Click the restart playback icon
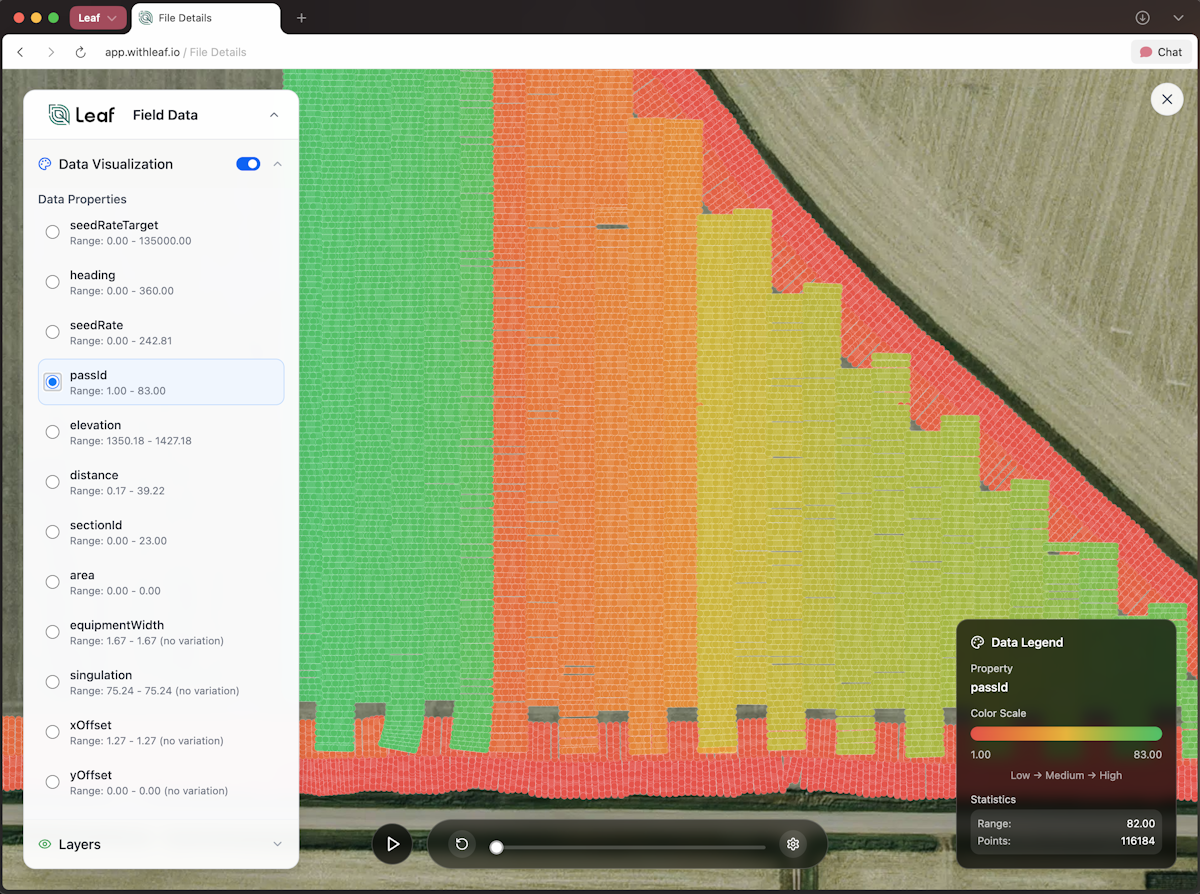The height and width of the screenshot is (894, 1200). pyautogui.click(x=462, y=844)
